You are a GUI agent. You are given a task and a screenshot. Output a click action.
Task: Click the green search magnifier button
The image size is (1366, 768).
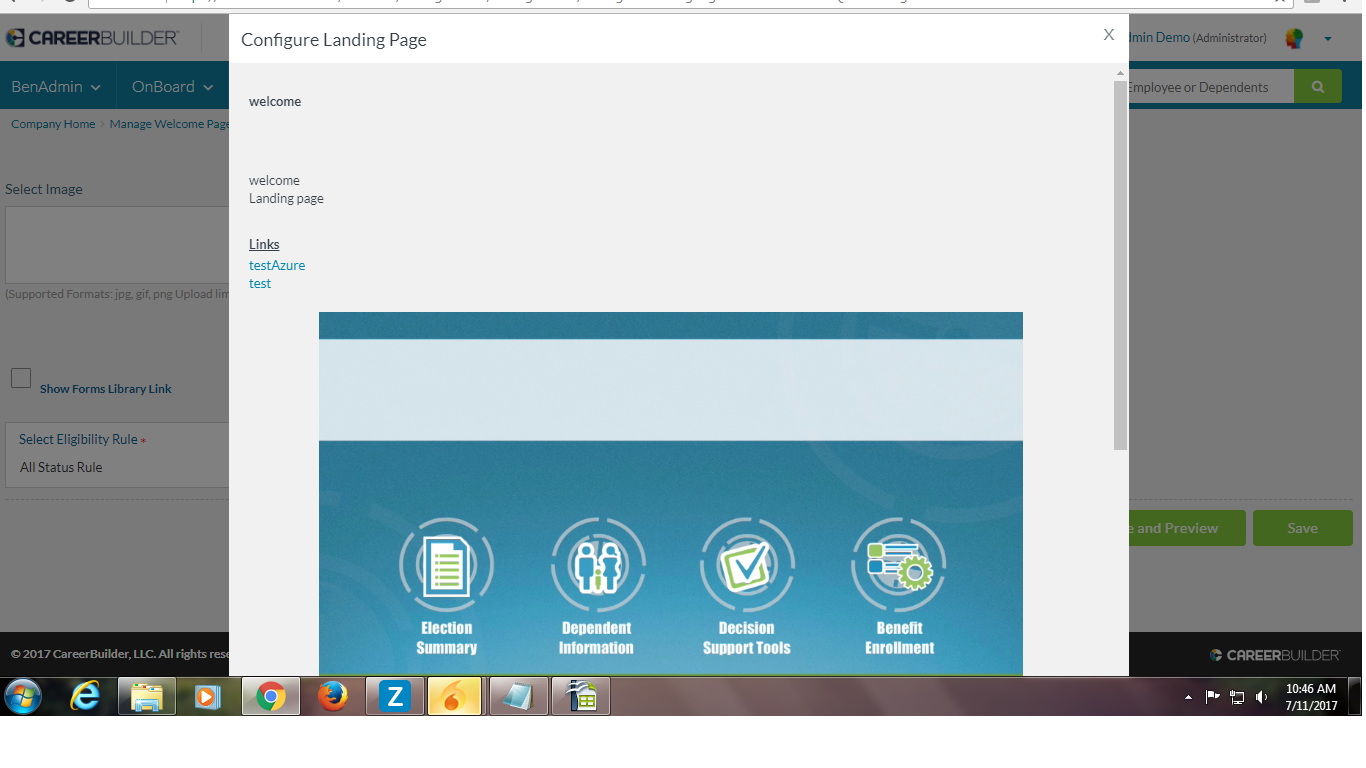[1317, 87]
